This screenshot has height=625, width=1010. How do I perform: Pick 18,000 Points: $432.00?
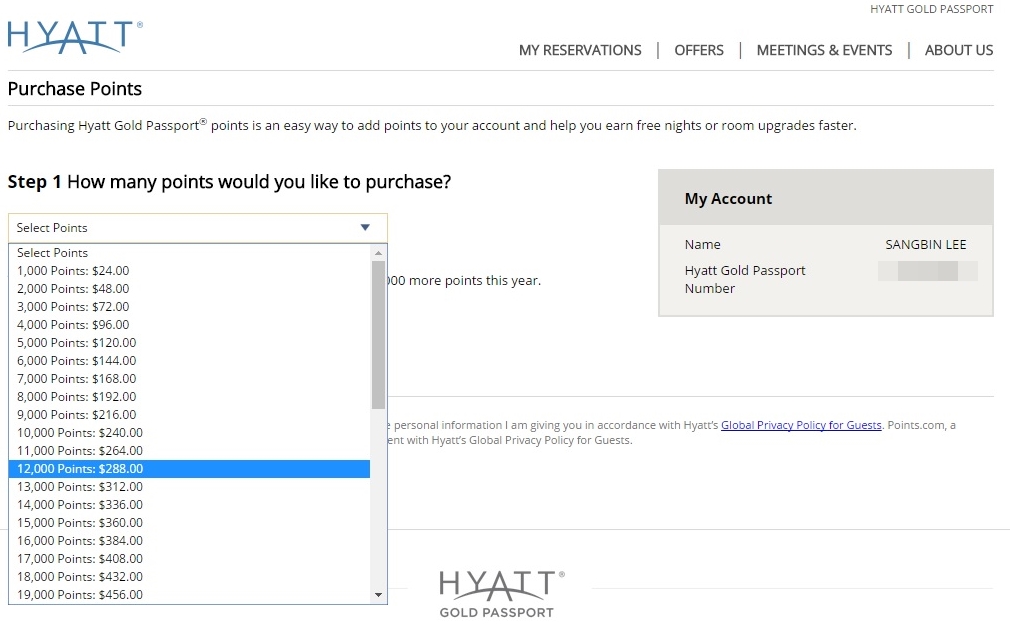click(x=189, y=577)
